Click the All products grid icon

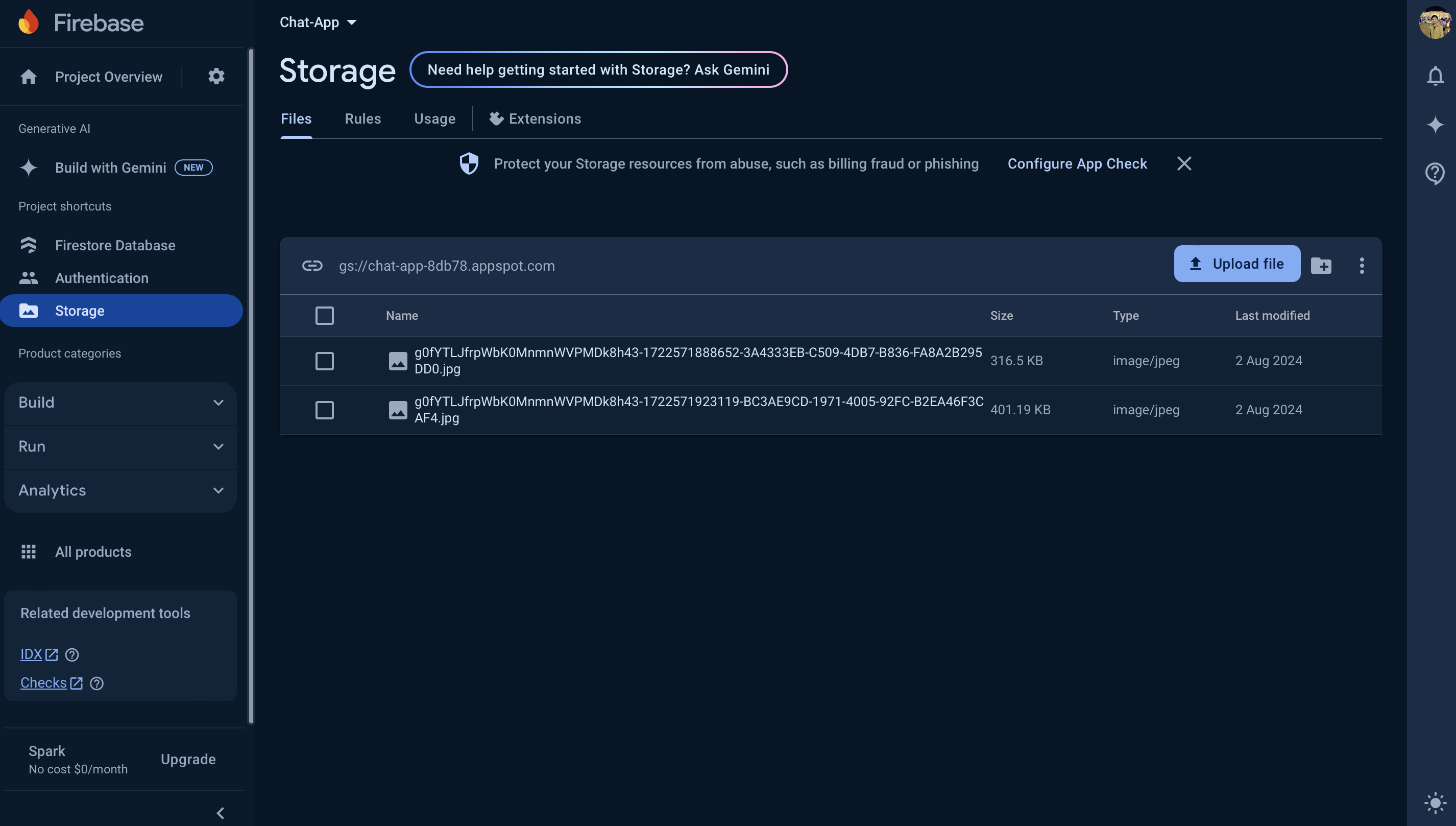(29, 551)
